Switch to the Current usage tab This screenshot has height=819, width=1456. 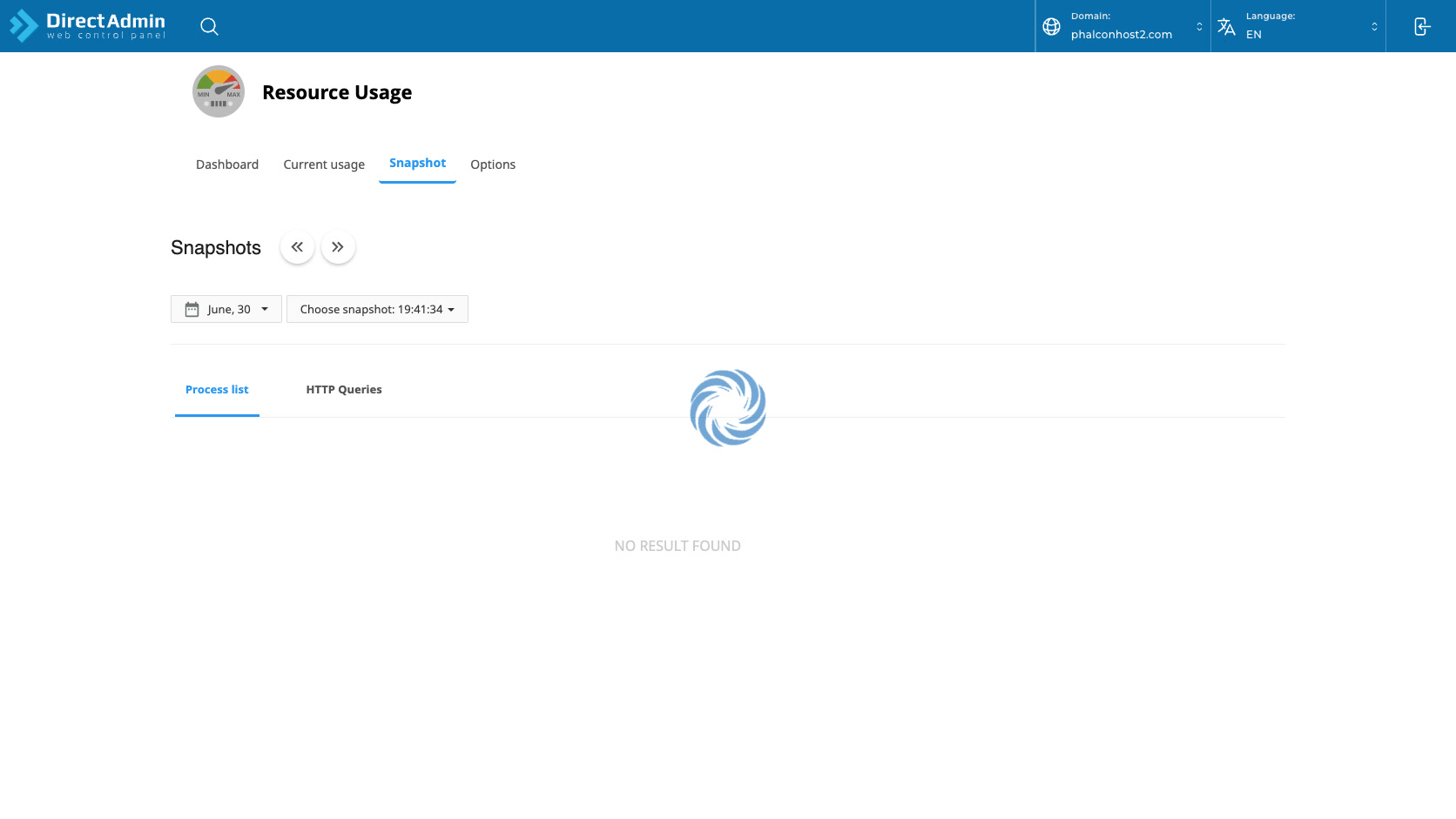324,164
